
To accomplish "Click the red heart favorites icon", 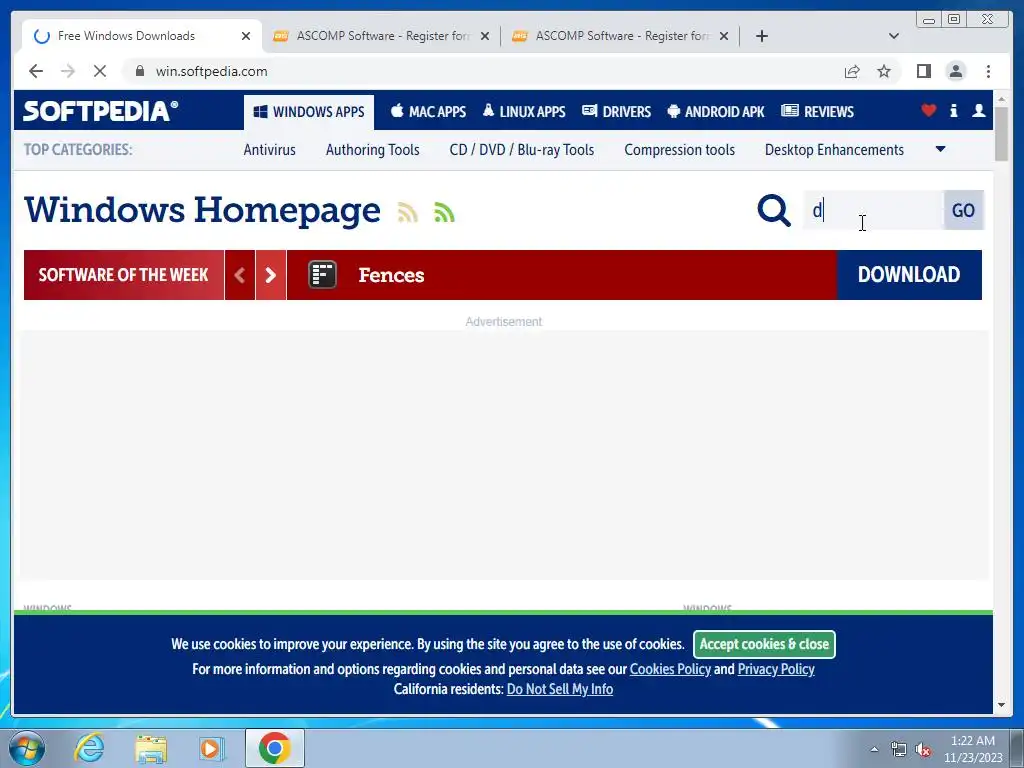I will 929,110.
